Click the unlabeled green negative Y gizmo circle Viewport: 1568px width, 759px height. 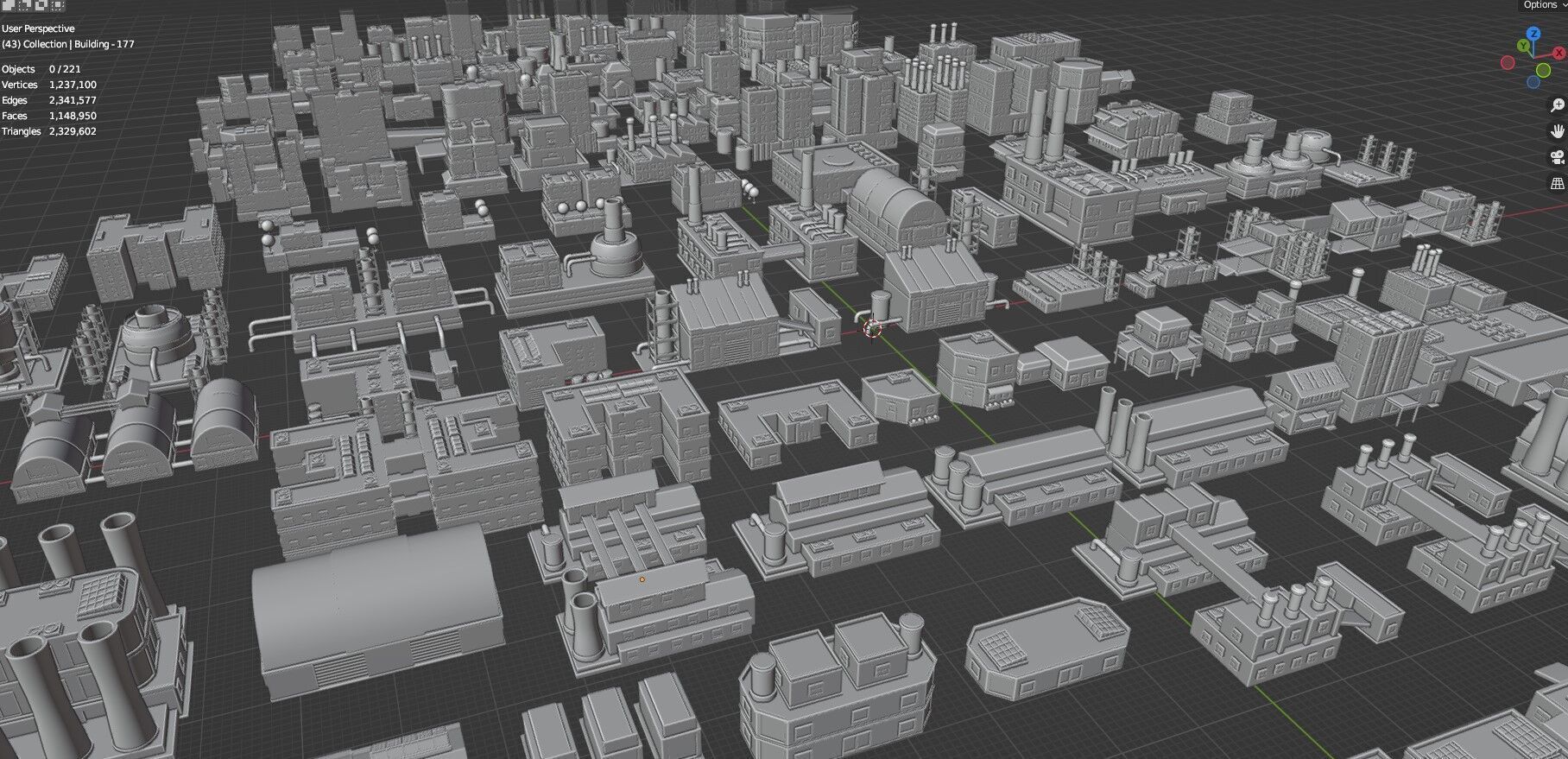[x=1543, y=70]
